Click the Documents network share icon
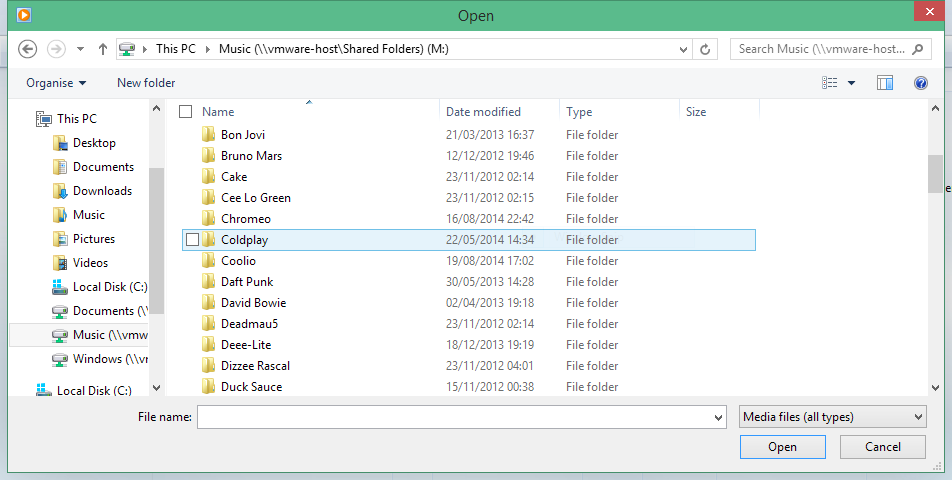This screenshot has width=952, height=480. click(x=59, y=311)
